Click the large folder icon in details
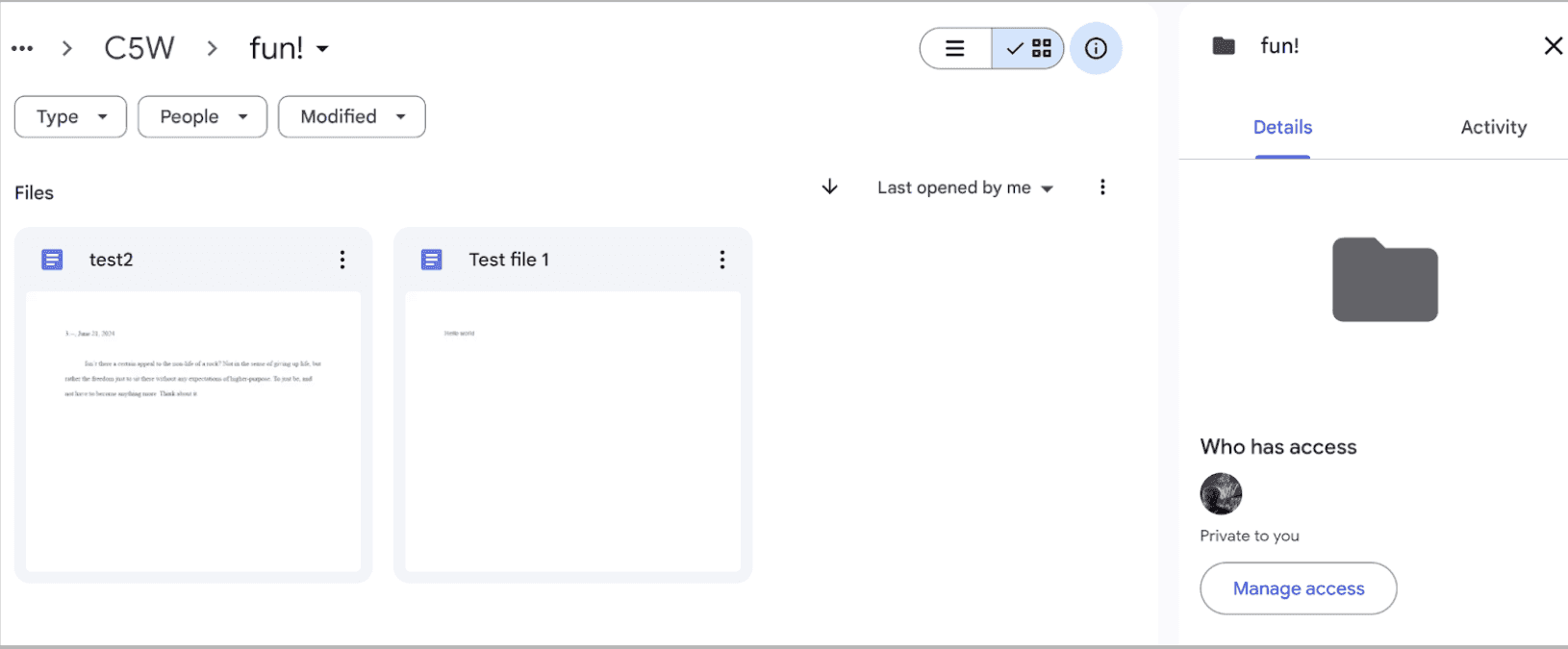Viewport: 1568px width, 649px height. coord(1385,280)
